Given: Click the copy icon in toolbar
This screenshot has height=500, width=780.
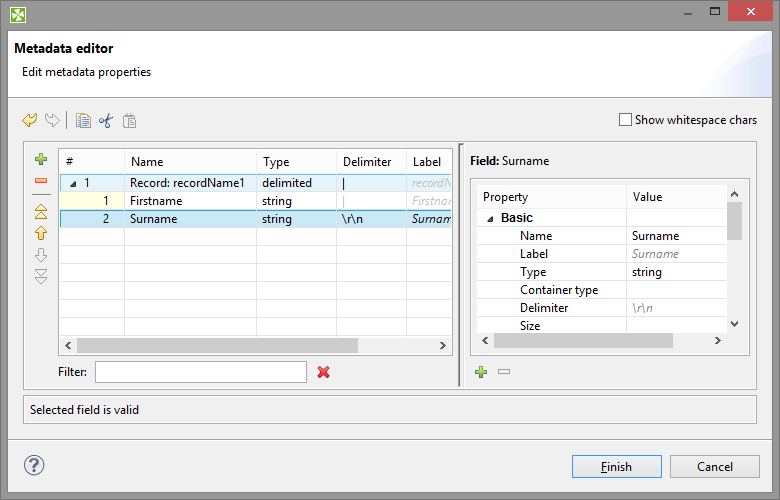Looking at the screenshot, I should pos(83,120).
